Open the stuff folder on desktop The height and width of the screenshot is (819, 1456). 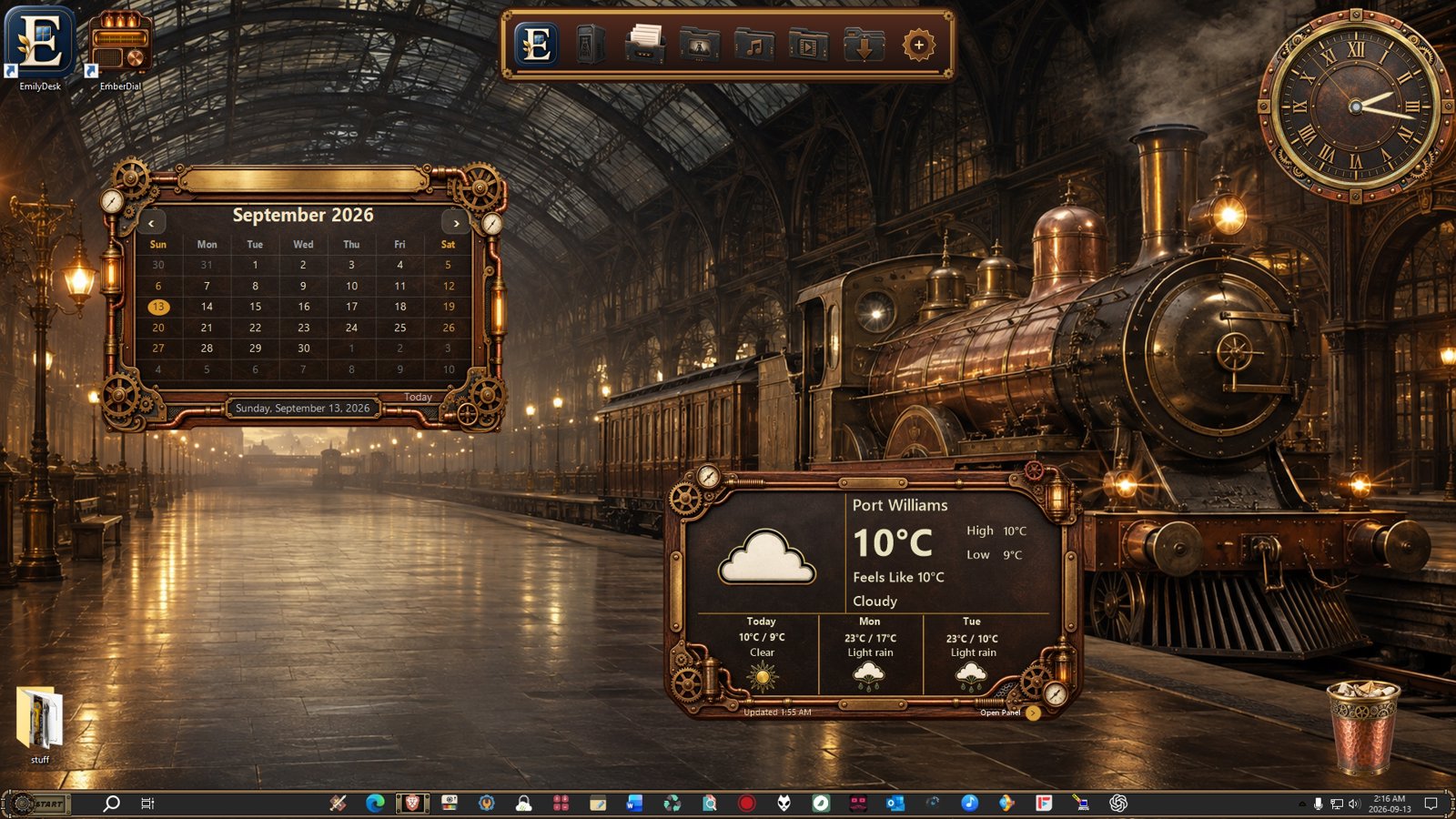click(x=40, y=725)
